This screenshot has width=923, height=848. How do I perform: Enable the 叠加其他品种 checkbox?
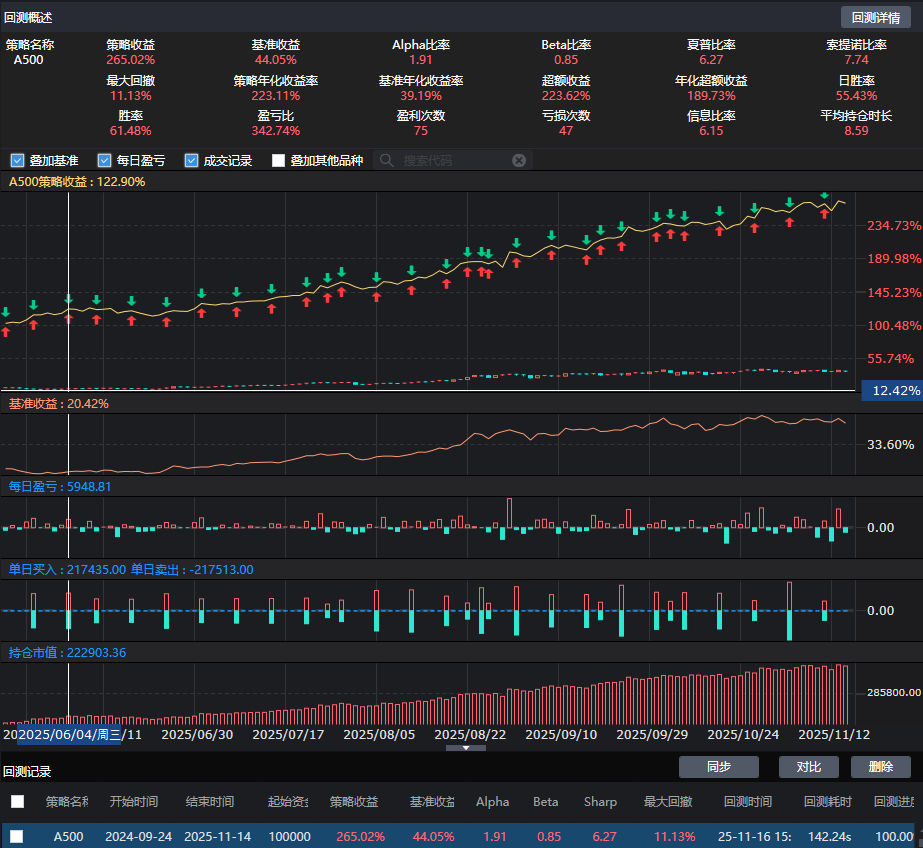coord(279,160)
